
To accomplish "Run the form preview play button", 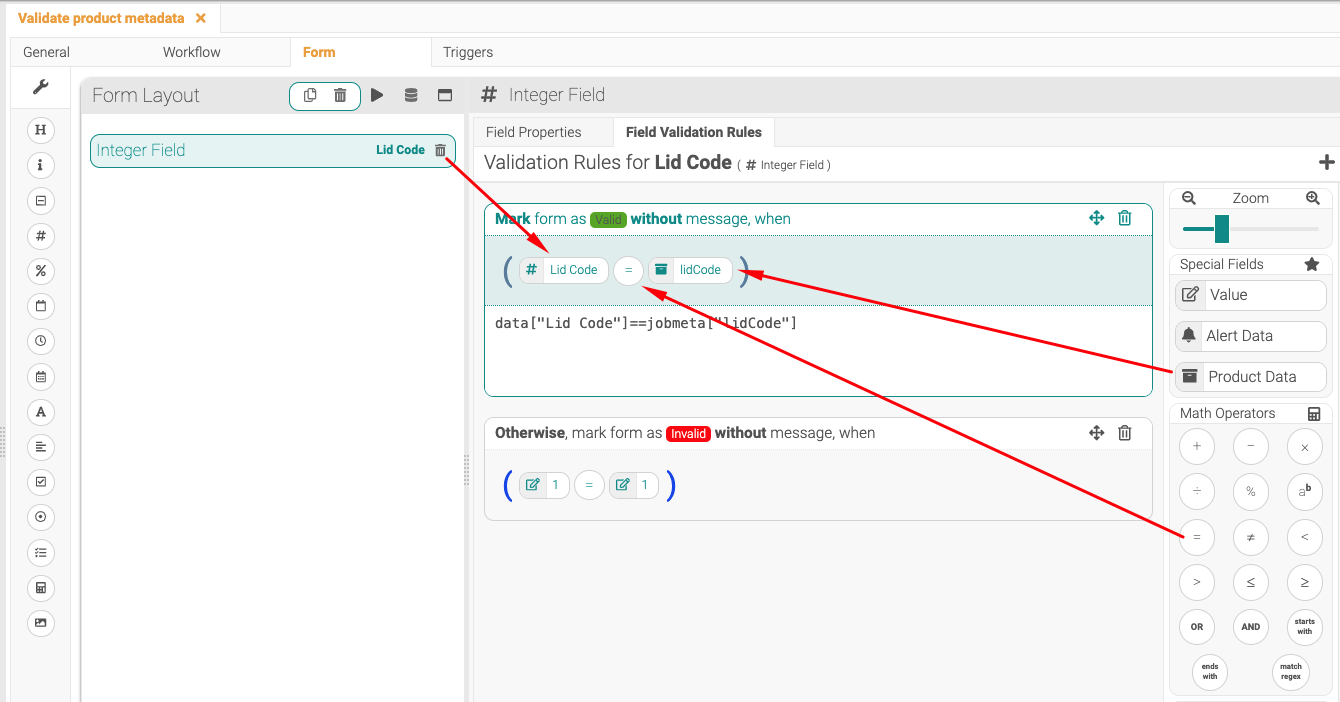I will [x=377, y=95].
